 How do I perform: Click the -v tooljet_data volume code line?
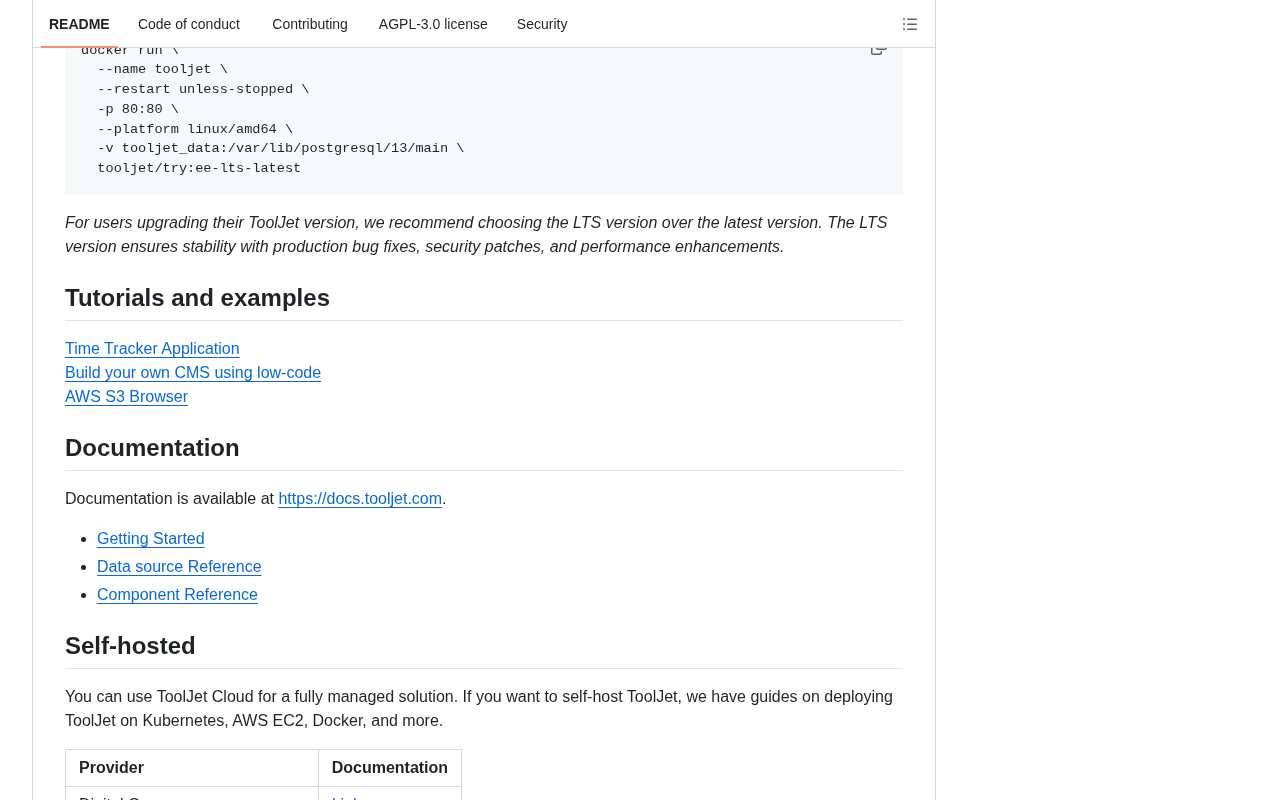coord(281,149)
